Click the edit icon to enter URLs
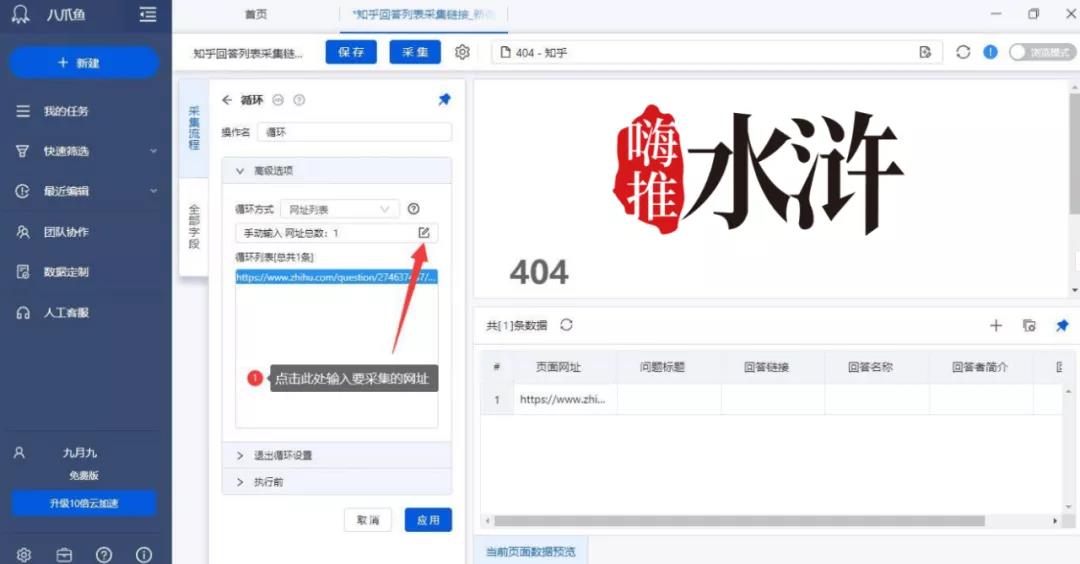Viewport: 1080px width, 564px height. coord(424,233)
